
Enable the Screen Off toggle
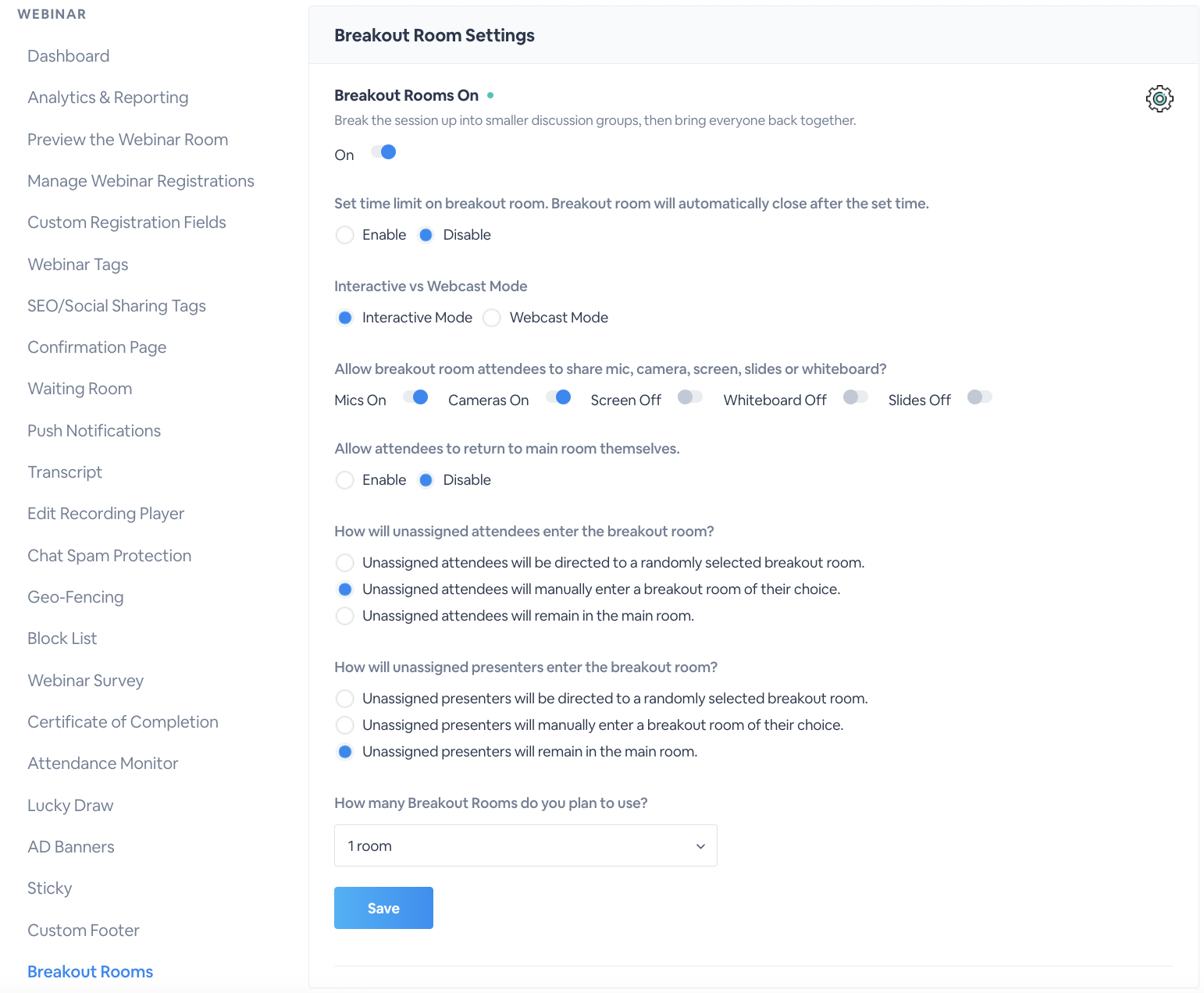coord(690,397)
